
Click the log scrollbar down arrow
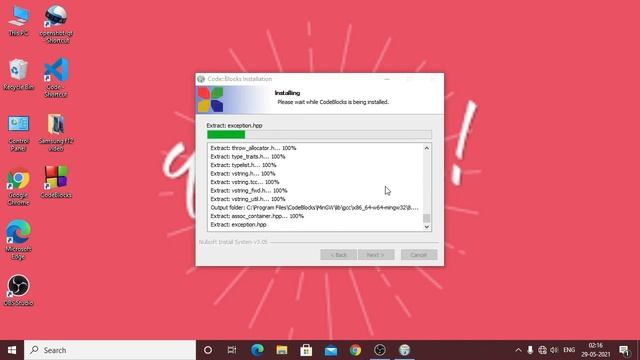pos(427,227)
